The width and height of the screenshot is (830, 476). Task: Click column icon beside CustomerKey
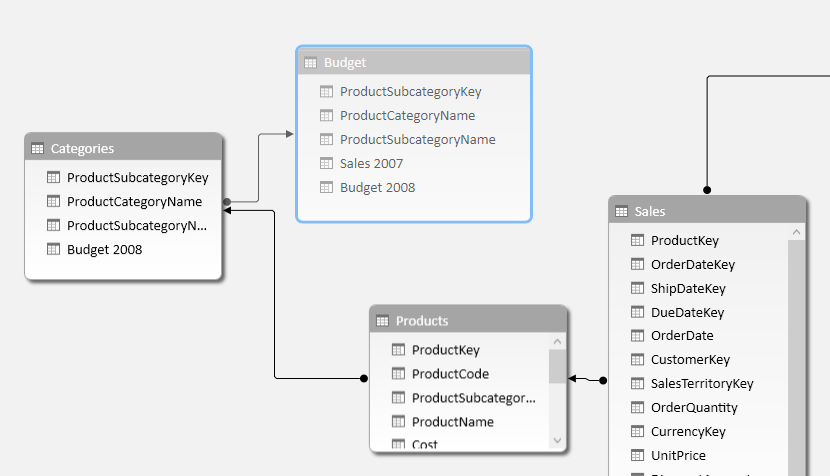click(x=637, y=360)
